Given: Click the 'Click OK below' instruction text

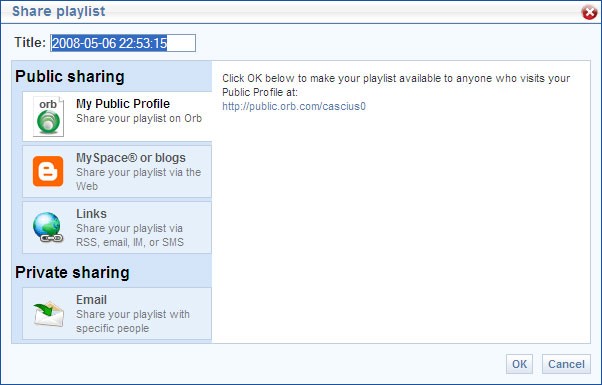Looking at the screenshot, I should [x=396, y=85].
